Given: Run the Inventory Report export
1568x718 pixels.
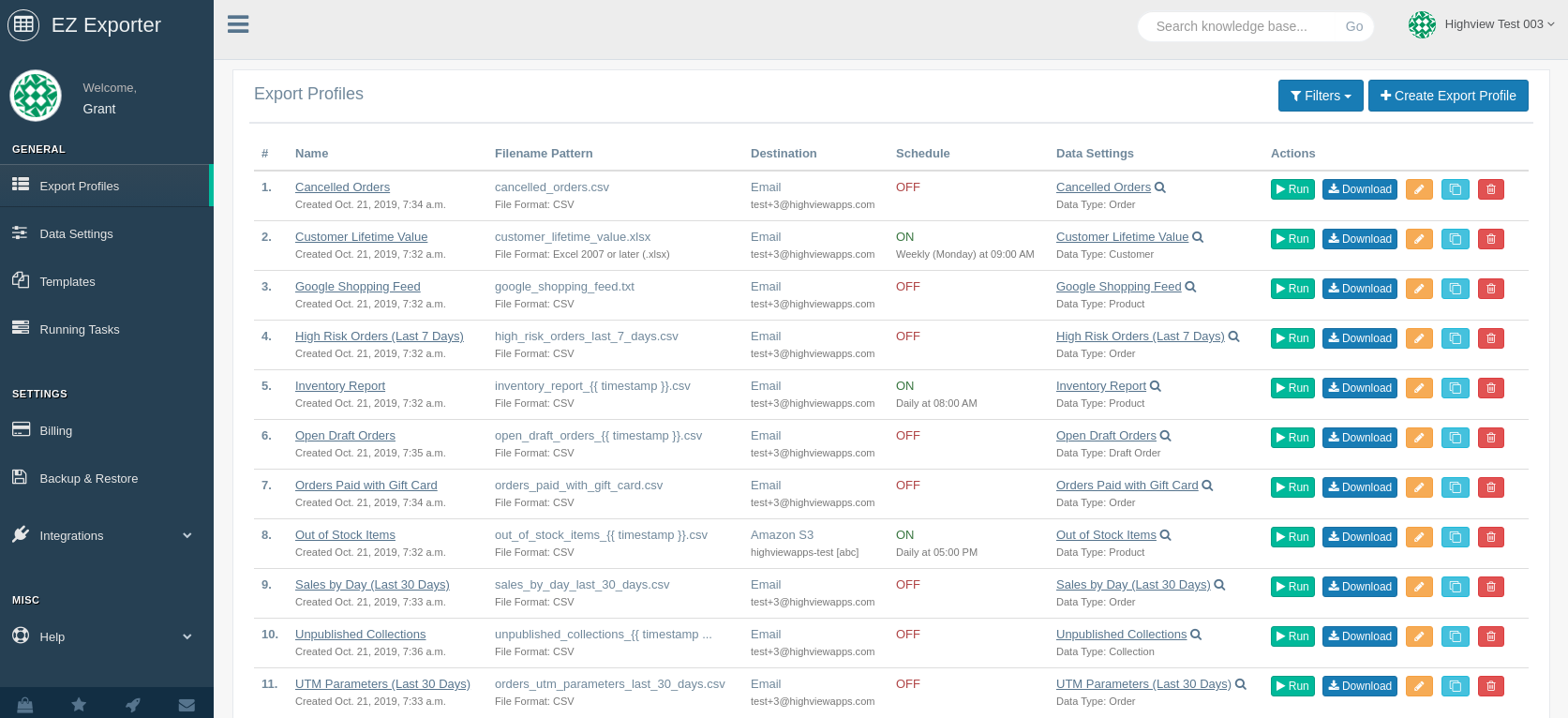Looking at the screenshot, I should click(1292, 388).
